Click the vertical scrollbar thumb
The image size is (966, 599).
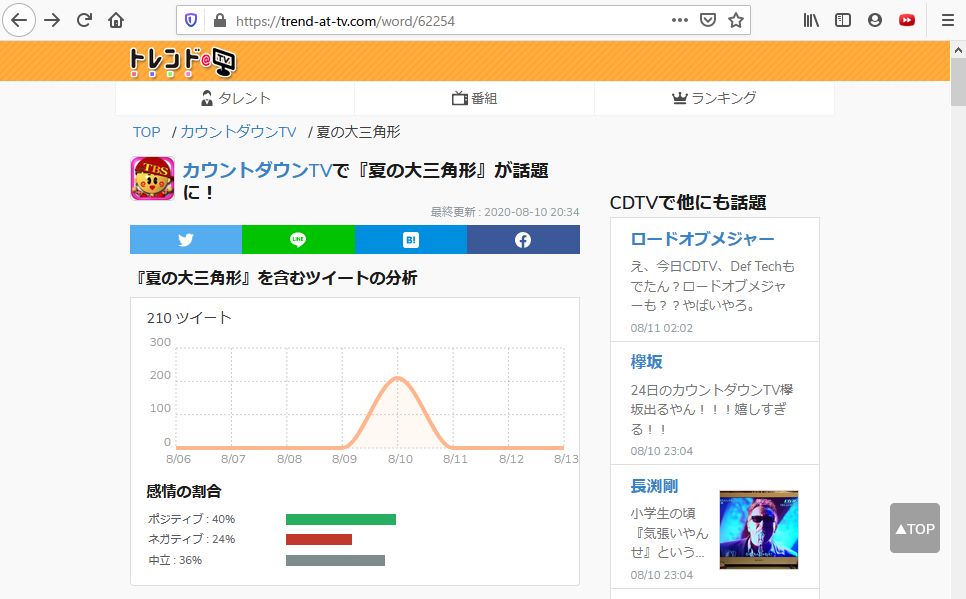[958, 83]
